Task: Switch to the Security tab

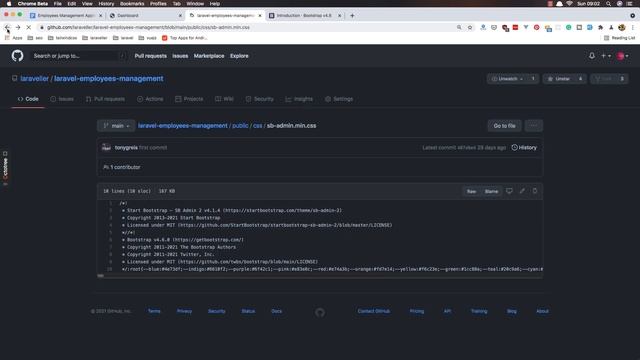Action: tap(260, 99)
